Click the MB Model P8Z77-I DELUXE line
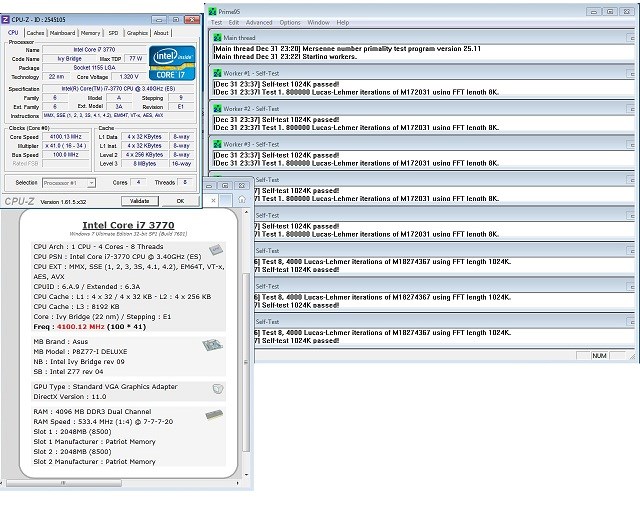640x512 pixels. pos(80,352)
